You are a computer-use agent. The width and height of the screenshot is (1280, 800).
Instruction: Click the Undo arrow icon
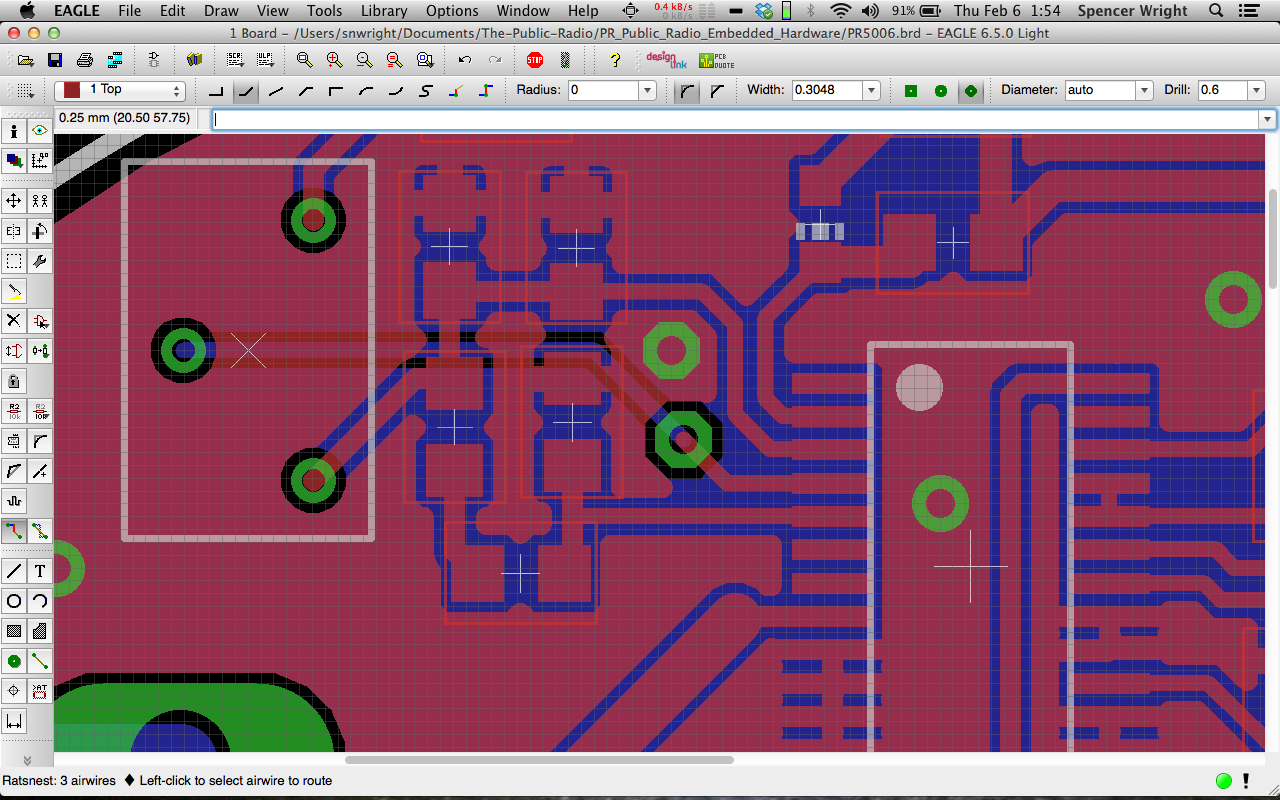[464, 60]
